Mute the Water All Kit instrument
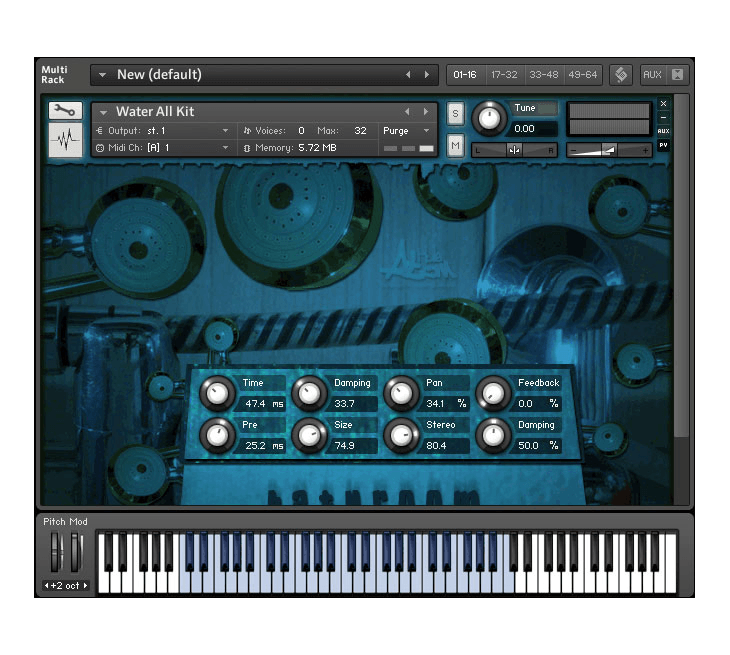 coord(456,146)
